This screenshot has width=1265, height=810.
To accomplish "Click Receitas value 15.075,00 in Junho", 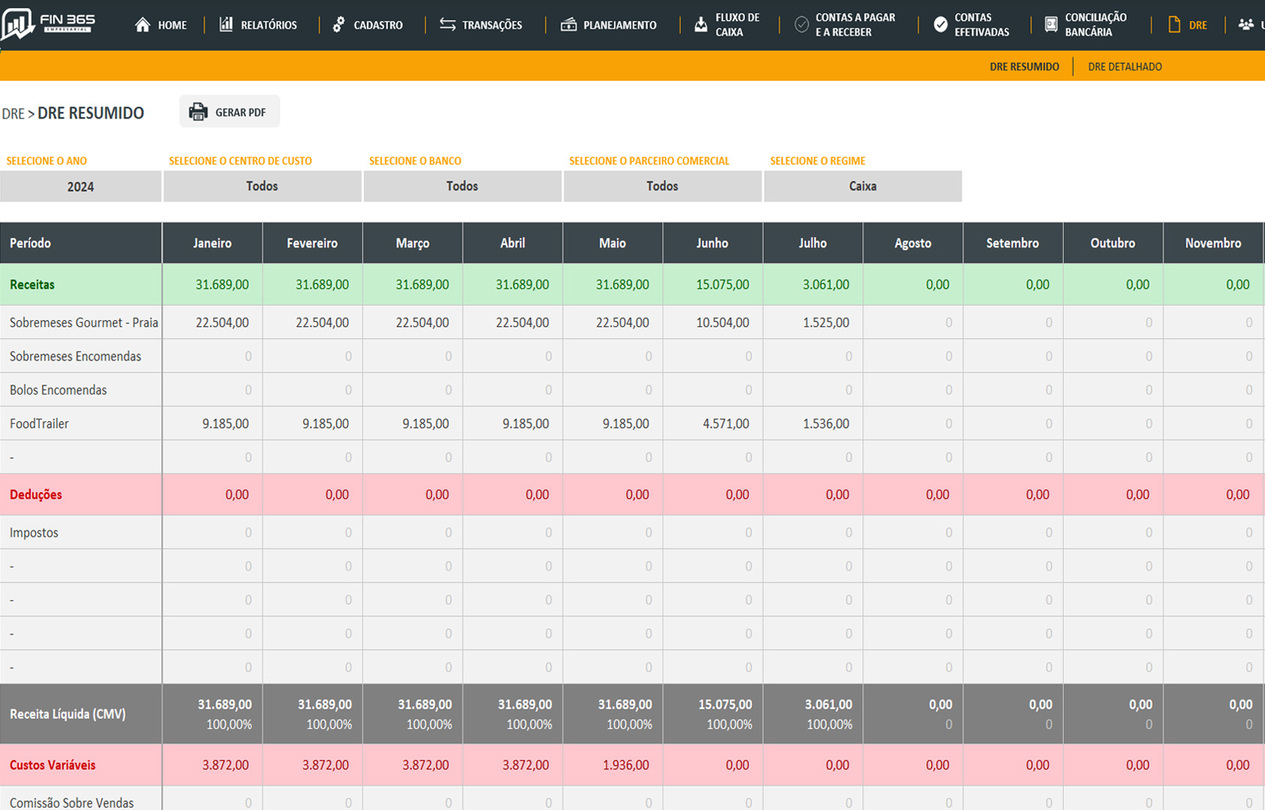I will (723, 285).
